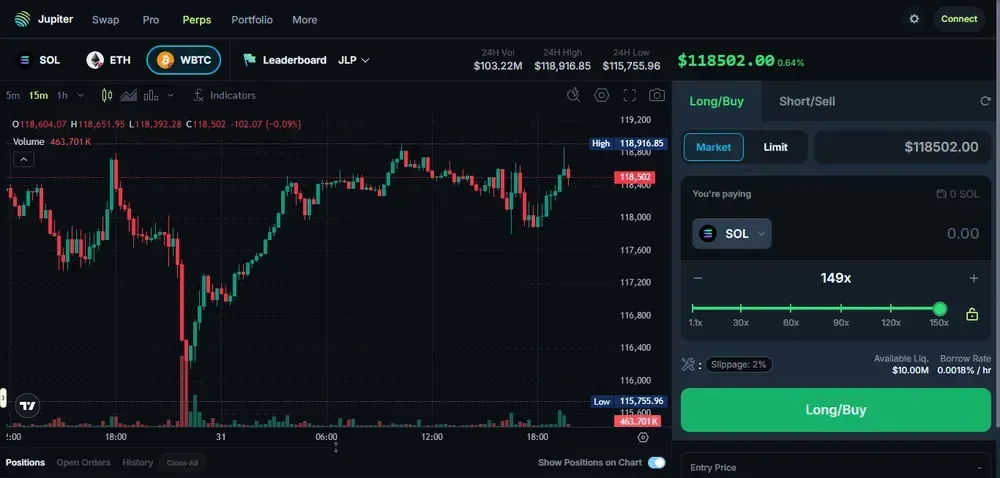
Task: Click the 118,502 current price label
Action: tap(635, 178)
